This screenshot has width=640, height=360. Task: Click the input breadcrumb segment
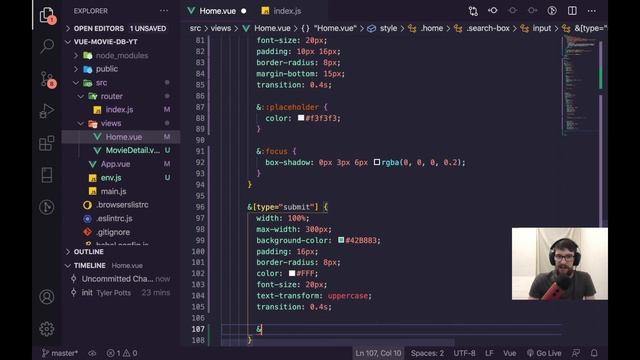click(542, 28)
